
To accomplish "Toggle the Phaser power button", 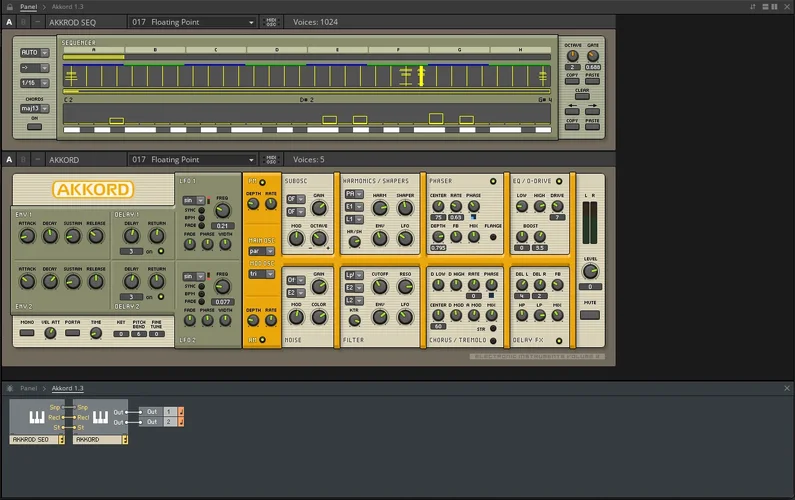I will tap(492, 181).
